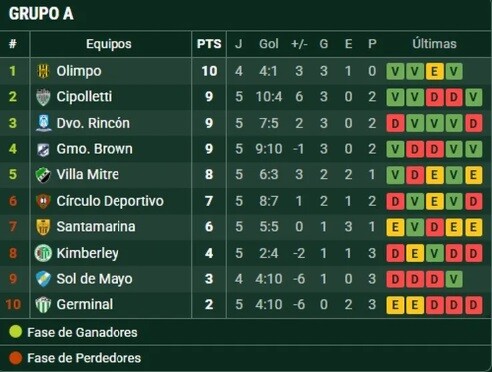Sort table by PTS column header
The height and width of the screenshot is (372, 492).
click(x=209, y=44)
